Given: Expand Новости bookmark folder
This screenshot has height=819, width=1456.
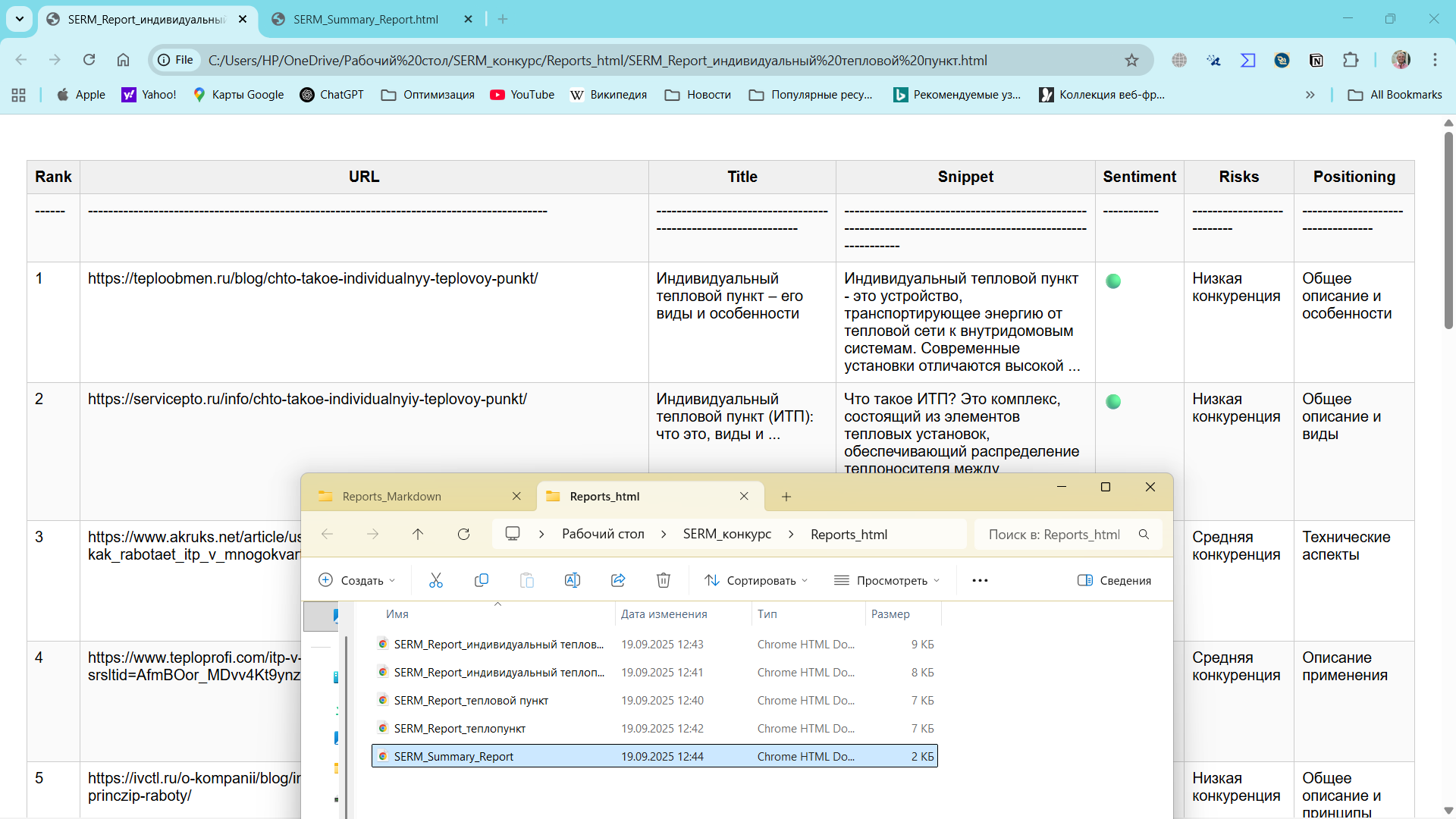Looking at the screenshot, I should click(698, 95).
